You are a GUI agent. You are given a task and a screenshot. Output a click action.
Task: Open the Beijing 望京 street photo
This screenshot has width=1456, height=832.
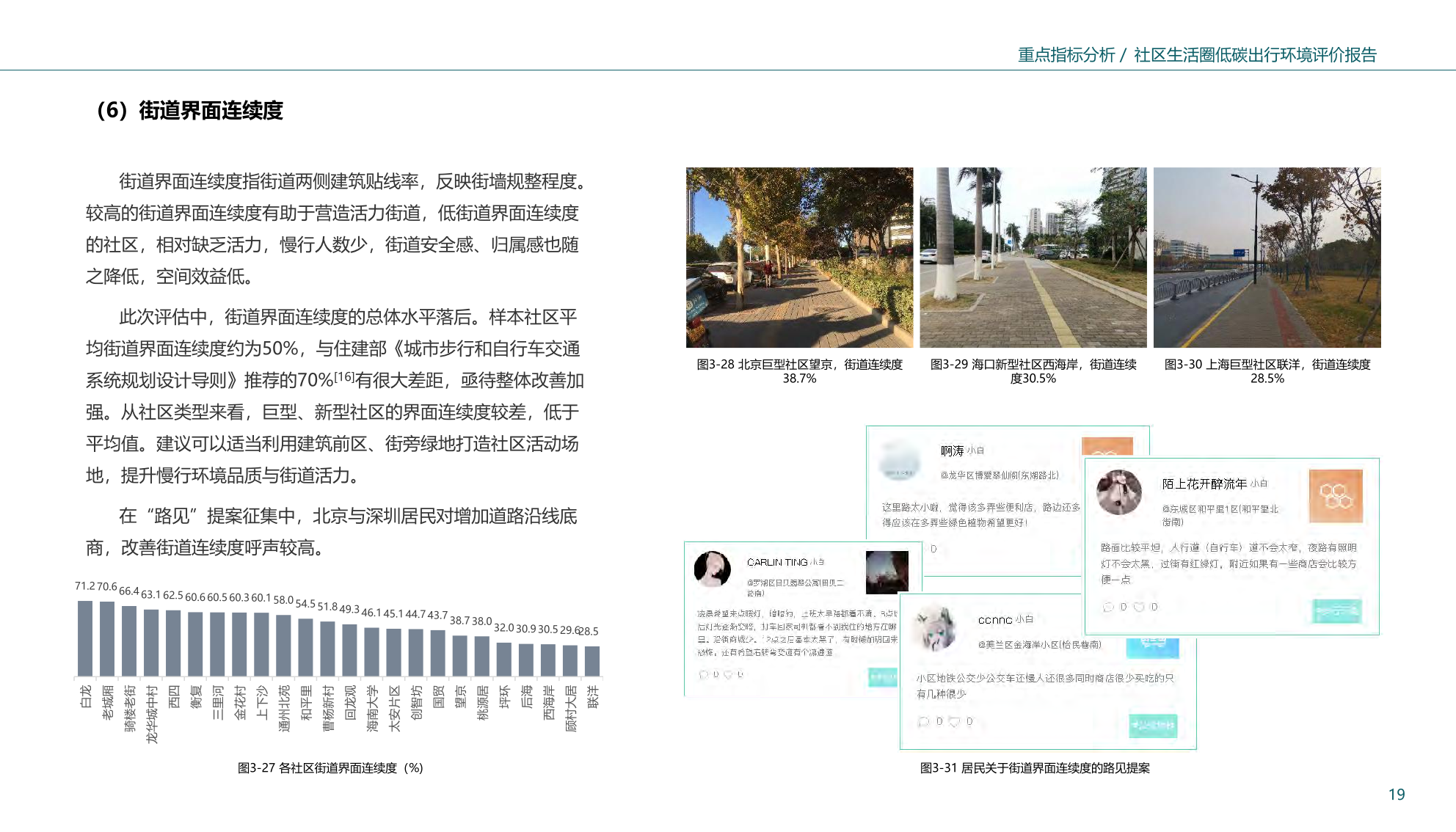tap(799, 258)
